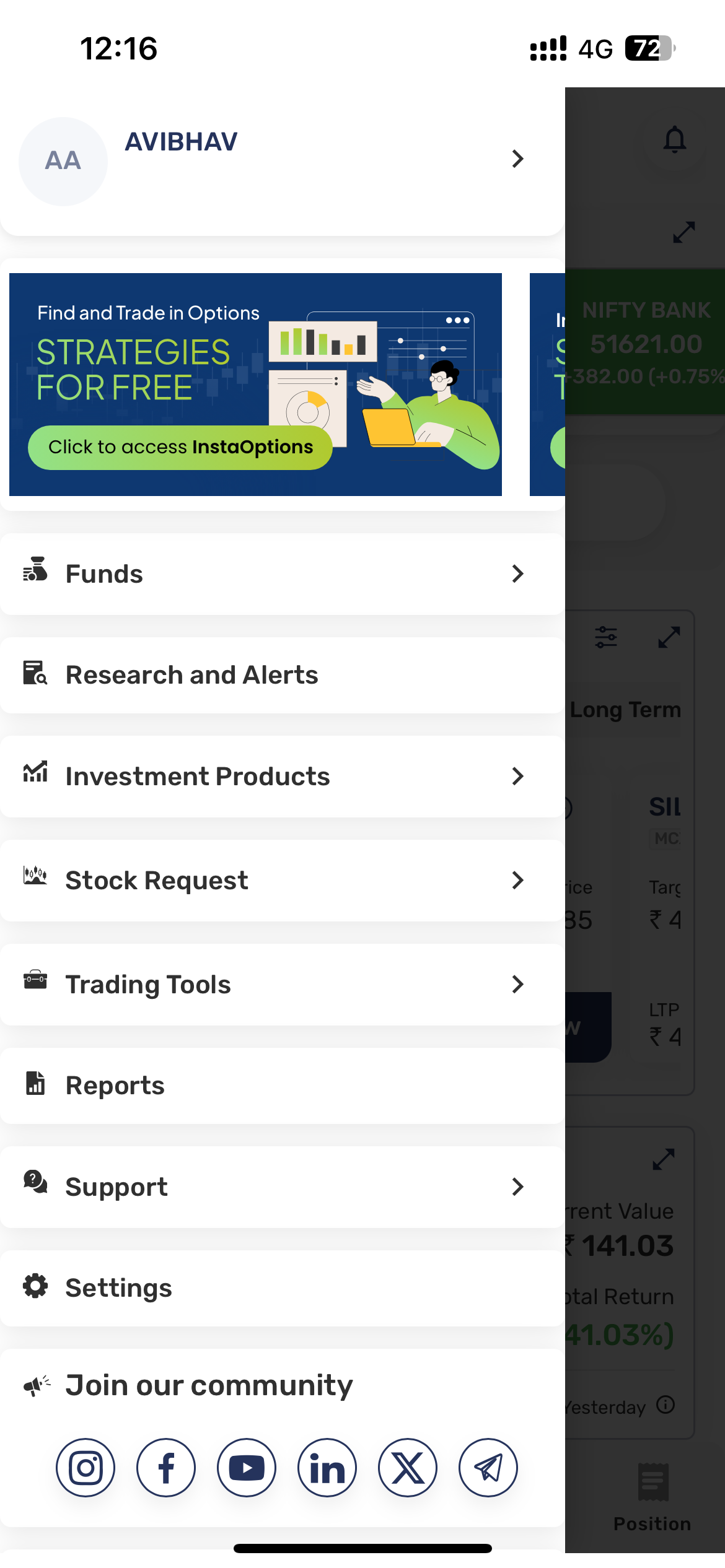Open the YouTube channel icon
The image size is (725, 1568).
tap(247, 1467)
